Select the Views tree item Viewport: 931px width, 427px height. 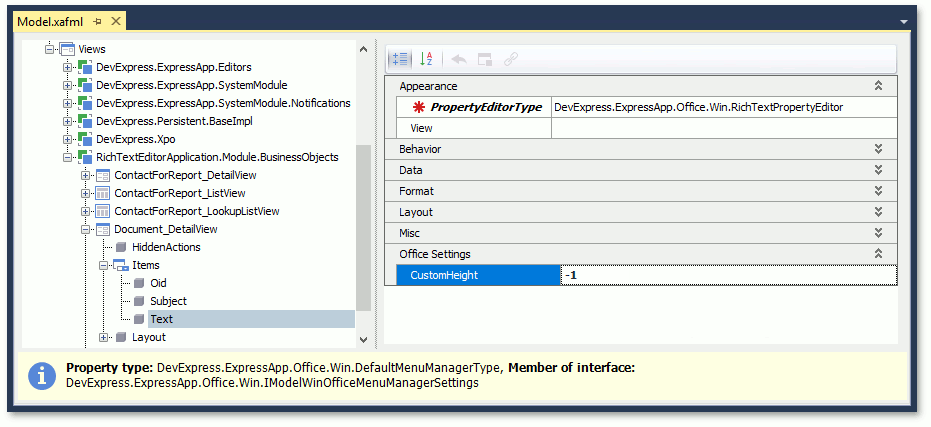point(92,49)
